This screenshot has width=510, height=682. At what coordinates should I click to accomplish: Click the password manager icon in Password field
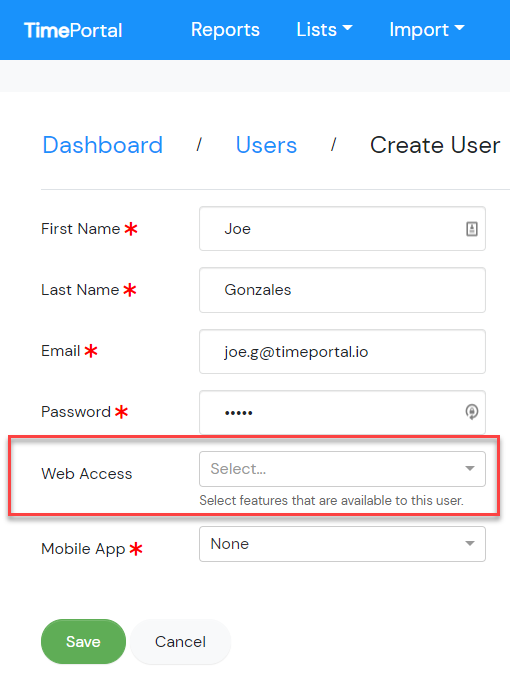point(472,411)
